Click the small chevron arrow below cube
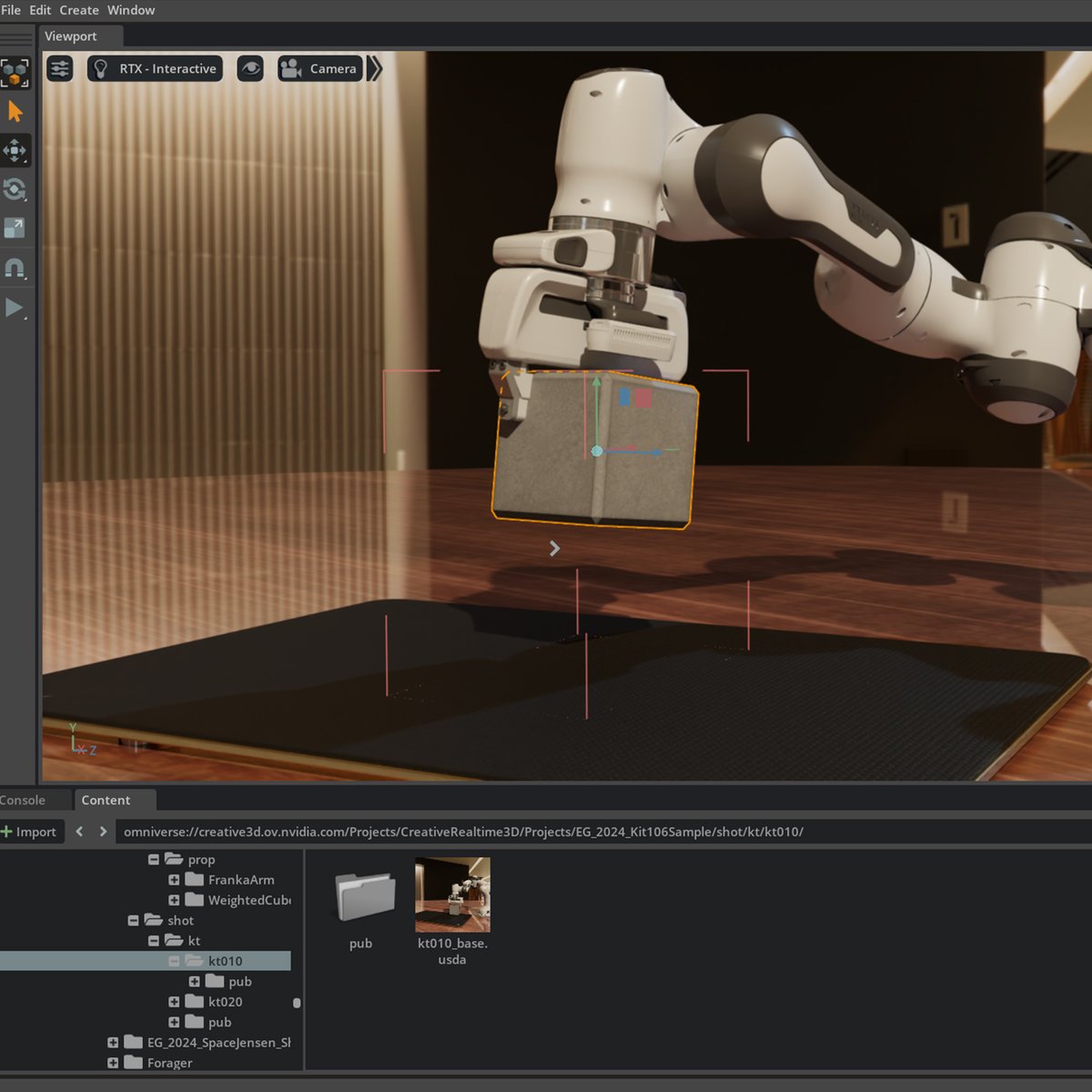Image resolution: width=1092 pixels, height=1092 pixels. coord(554,549)
